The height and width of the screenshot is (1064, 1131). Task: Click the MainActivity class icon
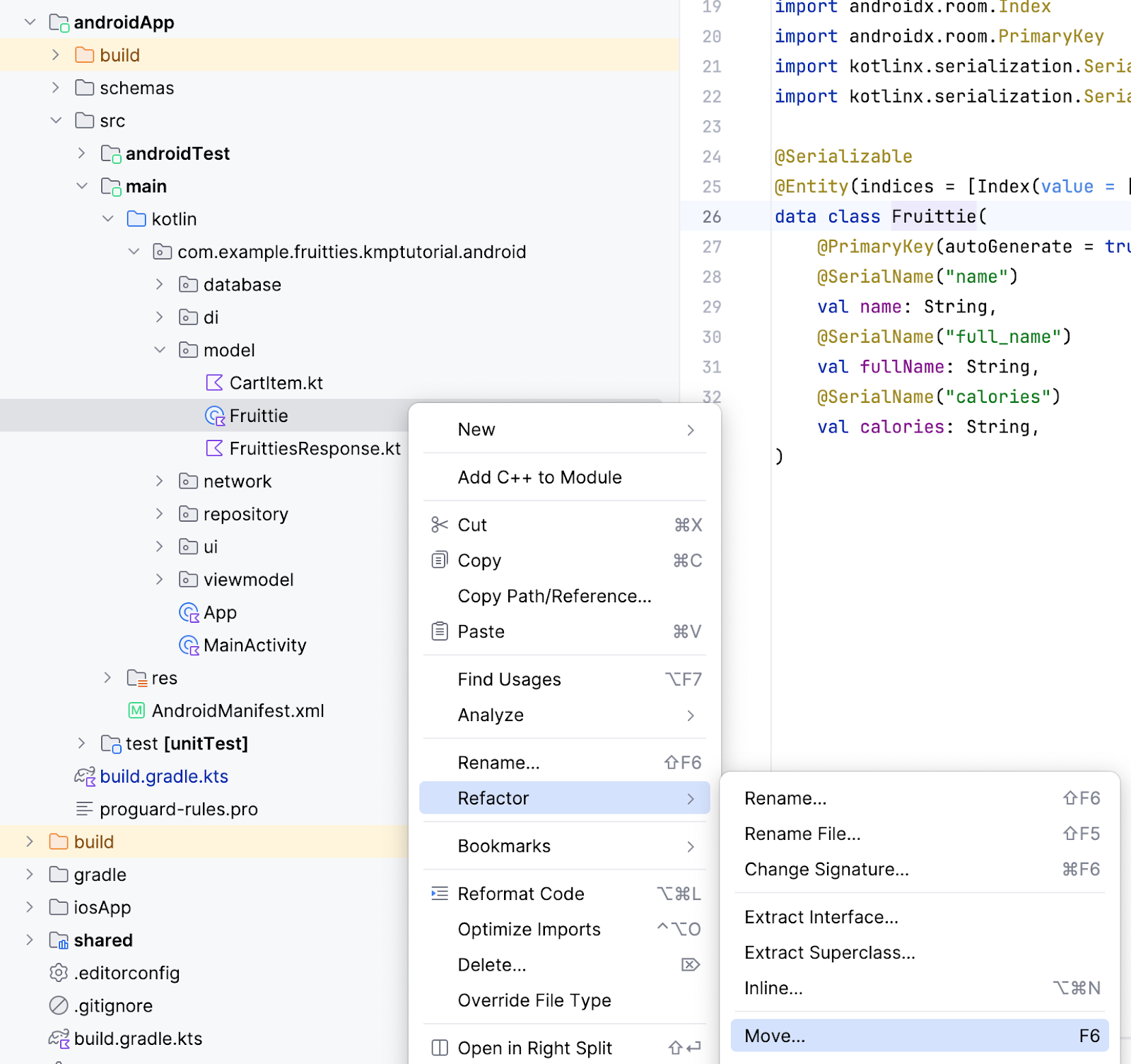click(x=189, y=645)
